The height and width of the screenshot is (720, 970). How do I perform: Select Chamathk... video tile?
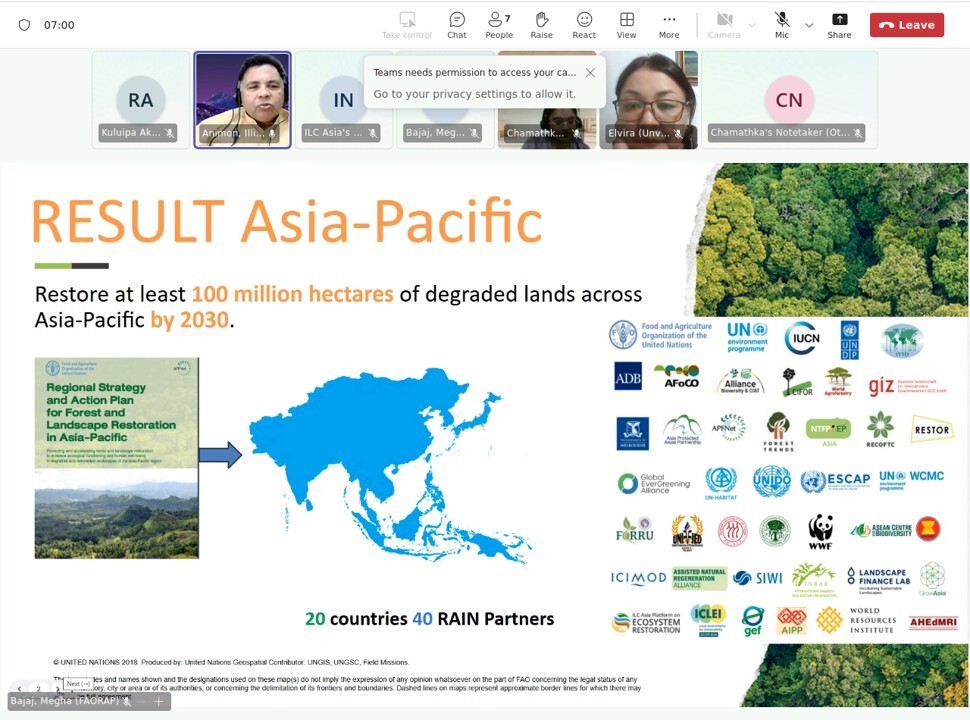tap(547, 129)
